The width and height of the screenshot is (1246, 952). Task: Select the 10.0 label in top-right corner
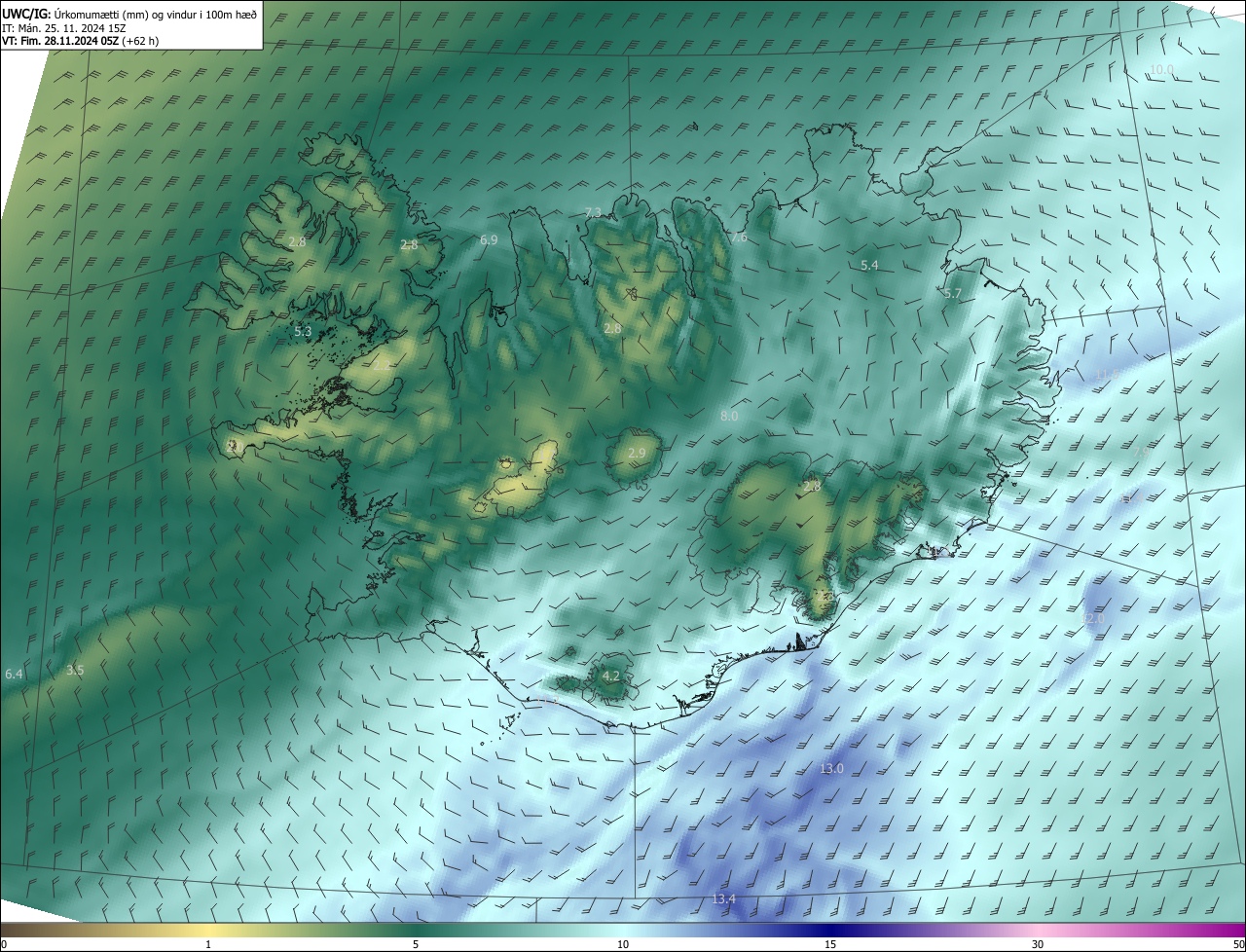[x=1161, y=70]
